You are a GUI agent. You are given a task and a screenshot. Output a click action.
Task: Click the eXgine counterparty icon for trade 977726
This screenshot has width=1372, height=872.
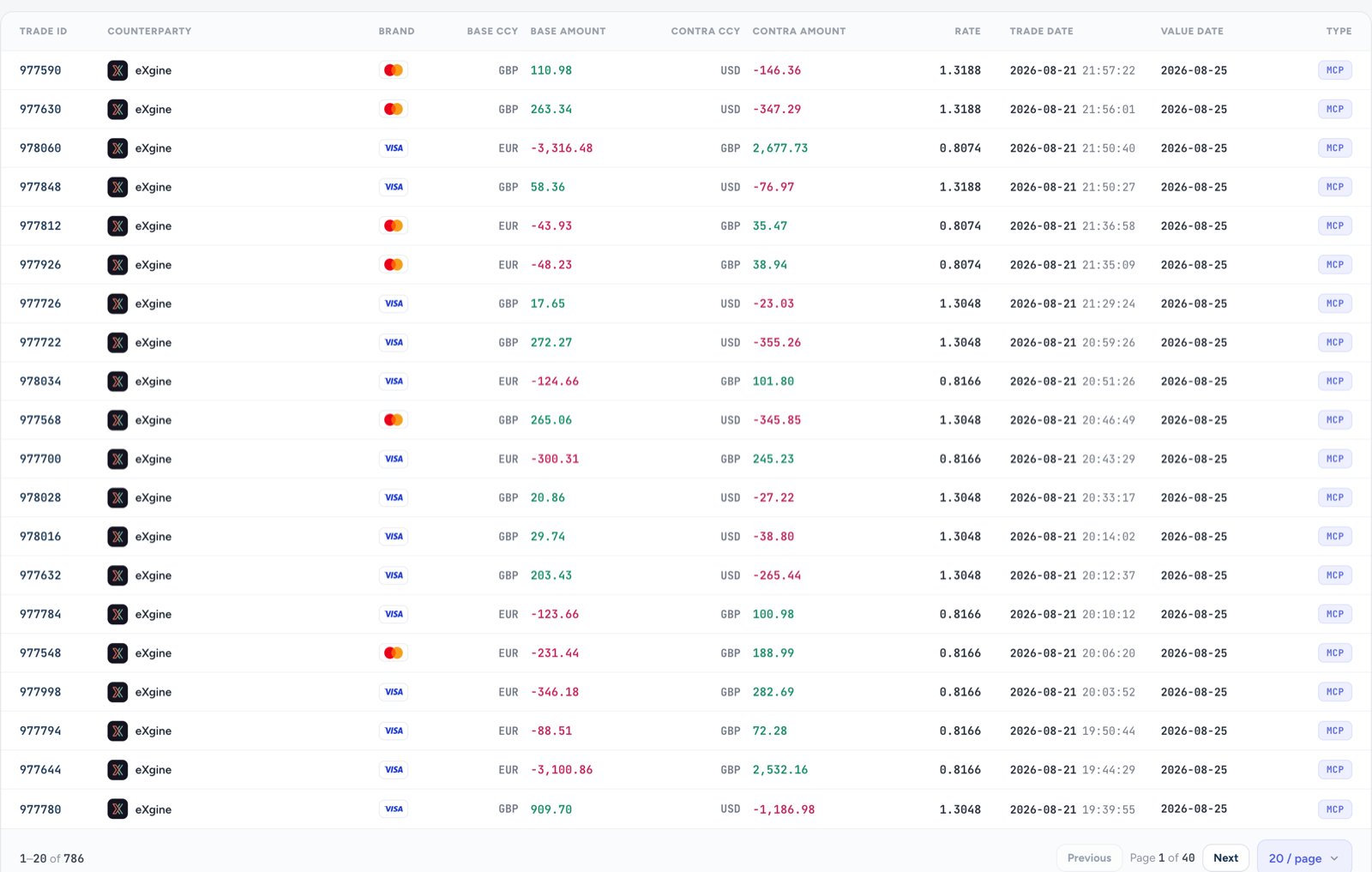click(x=117, y=304)
